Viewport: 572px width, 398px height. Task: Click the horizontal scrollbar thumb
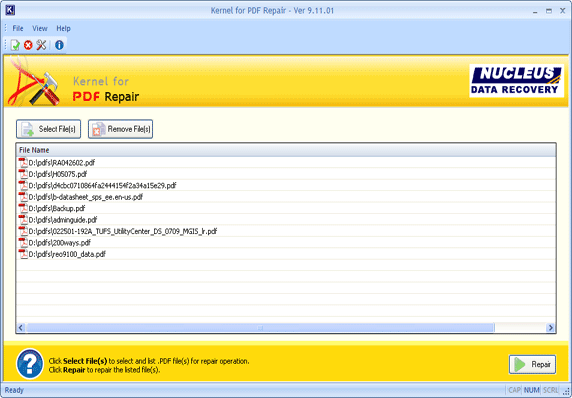point(260,328)
